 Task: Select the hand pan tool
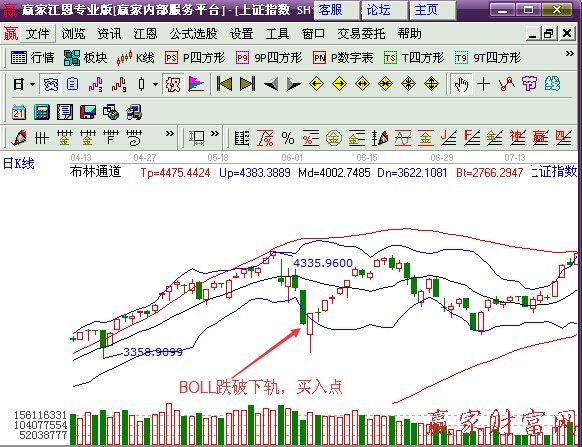point(461,84)
